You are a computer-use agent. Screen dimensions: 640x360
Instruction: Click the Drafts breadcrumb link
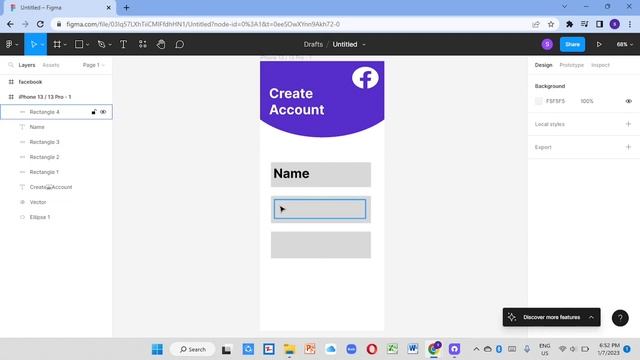[x=313, y=44]
